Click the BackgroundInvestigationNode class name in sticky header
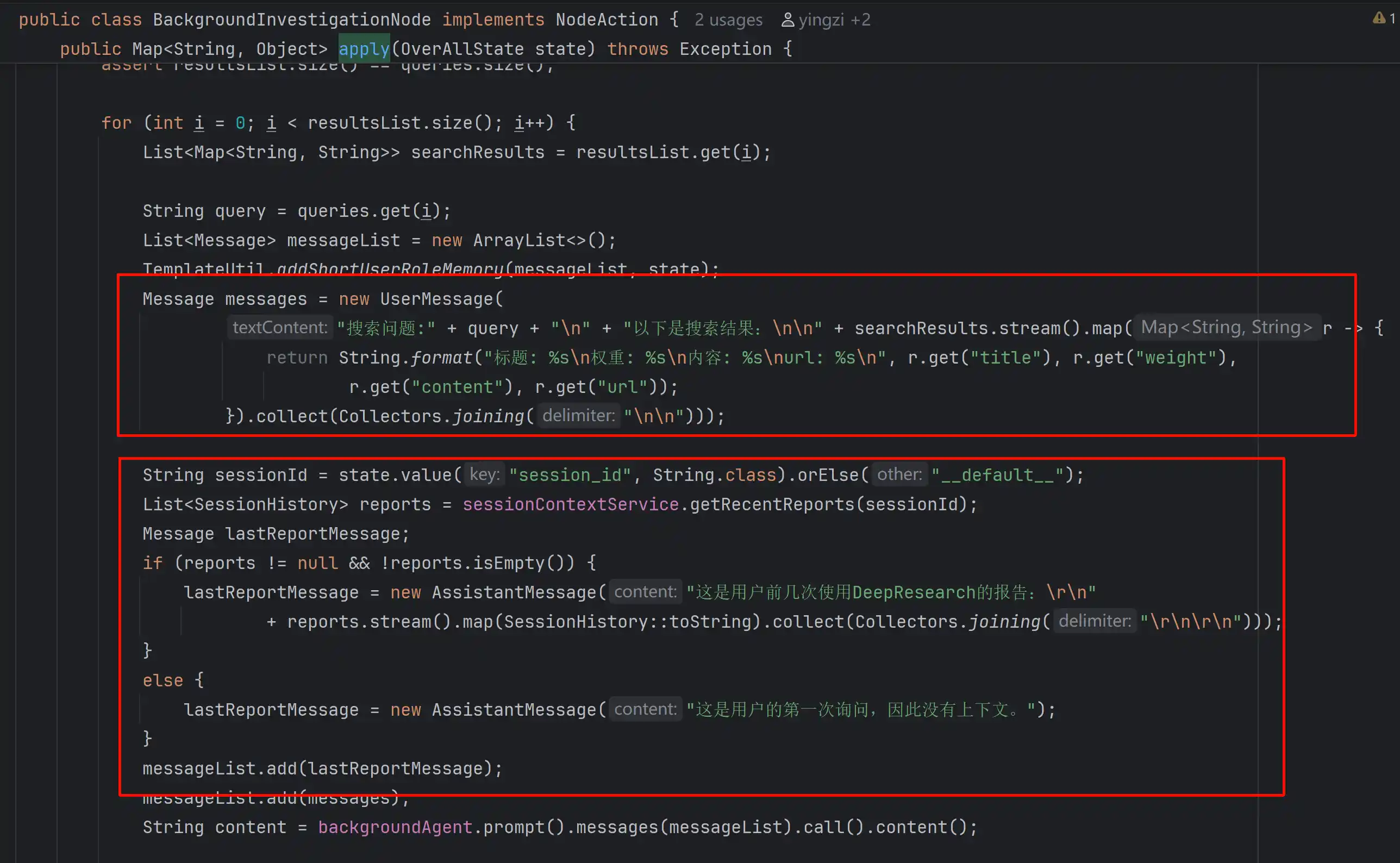 [292, 20]
